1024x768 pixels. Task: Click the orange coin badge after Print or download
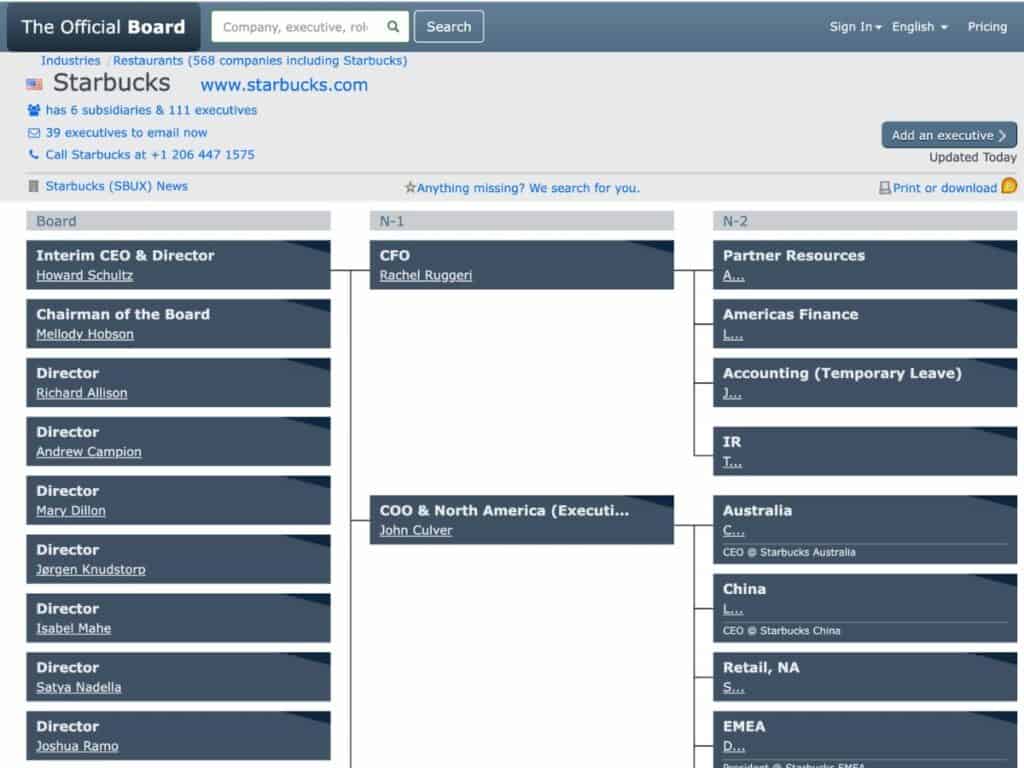pos(1007,187)
